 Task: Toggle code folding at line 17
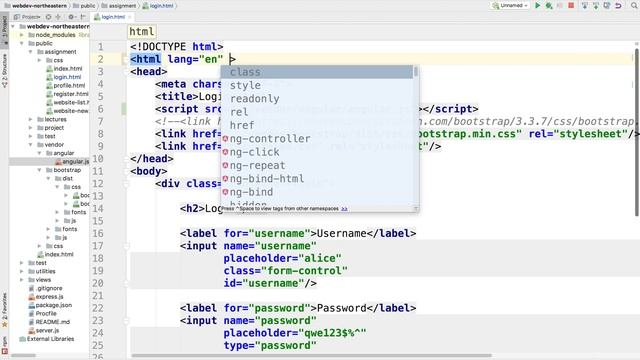[x=126, y=246]
